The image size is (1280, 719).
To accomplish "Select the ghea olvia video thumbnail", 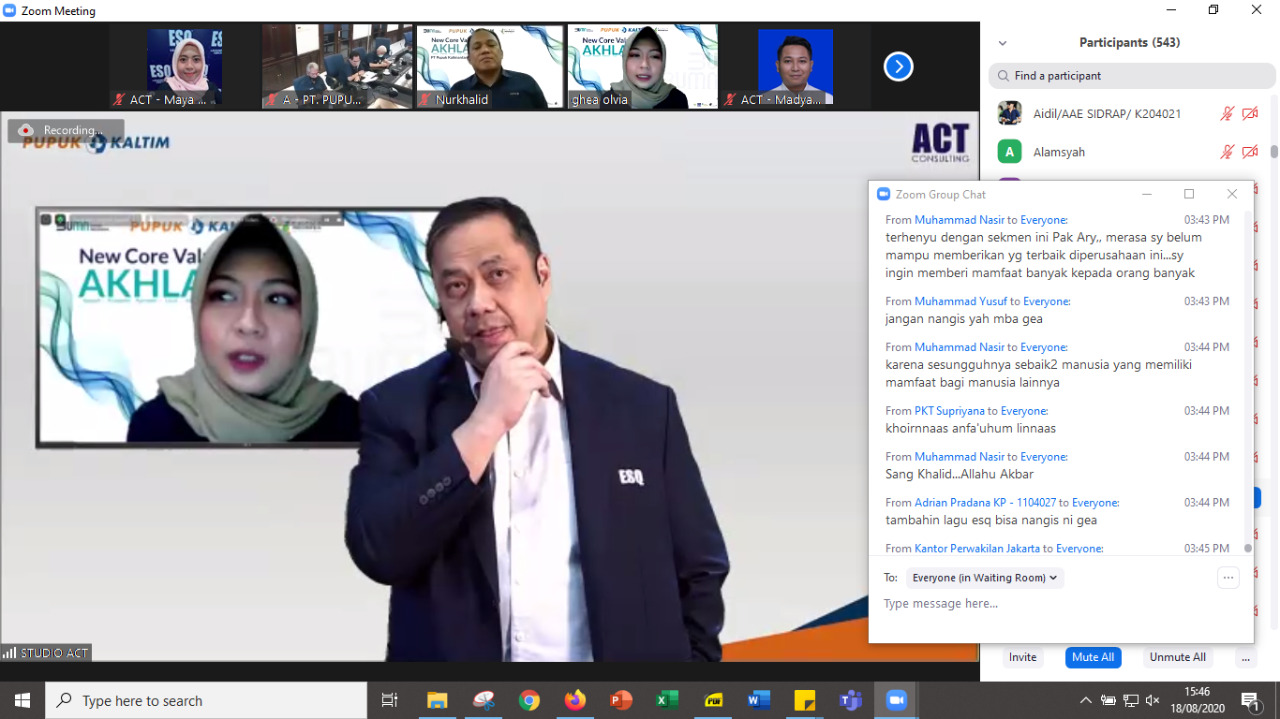I will (643, 66).
